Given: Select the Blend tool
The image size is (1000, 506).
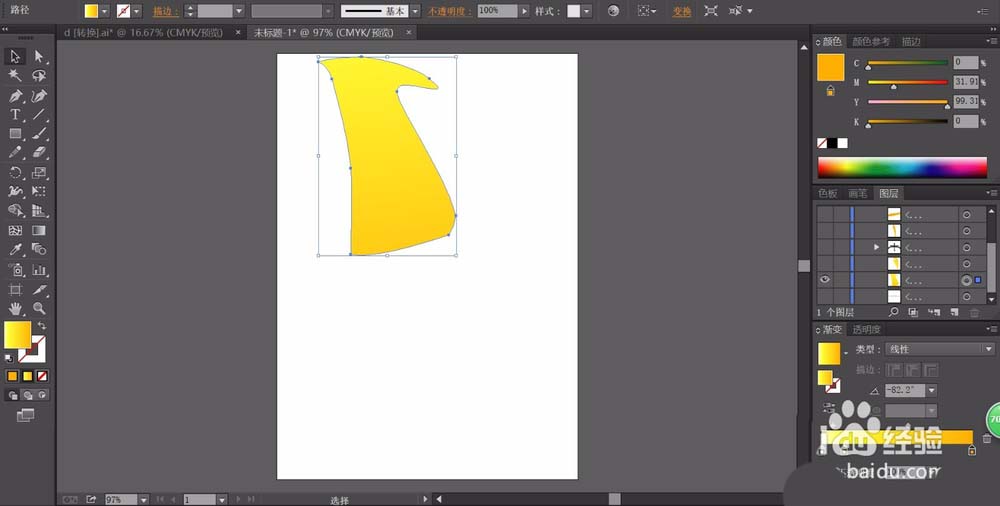Looking at the screenshot, I should (39, 249).
